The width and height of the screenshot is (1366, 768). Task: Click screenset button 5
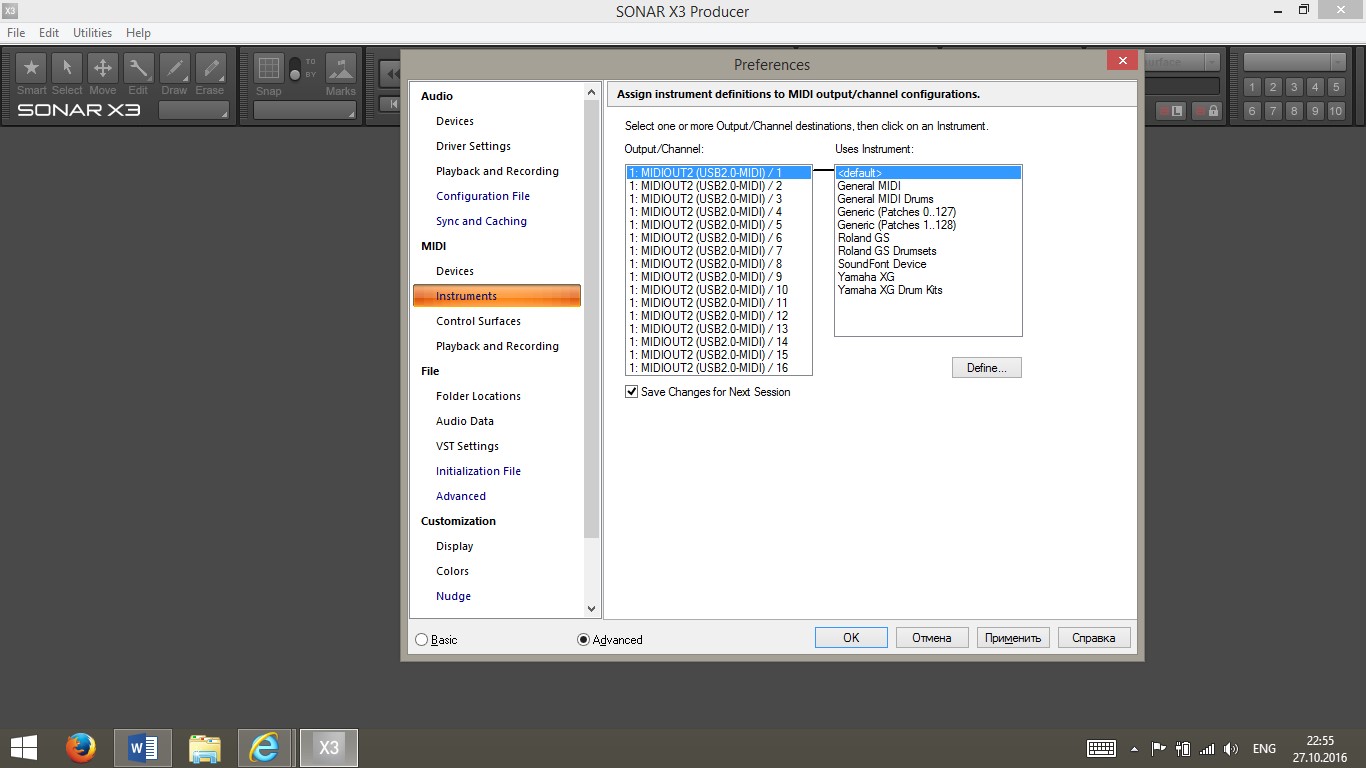point(1336,87)
